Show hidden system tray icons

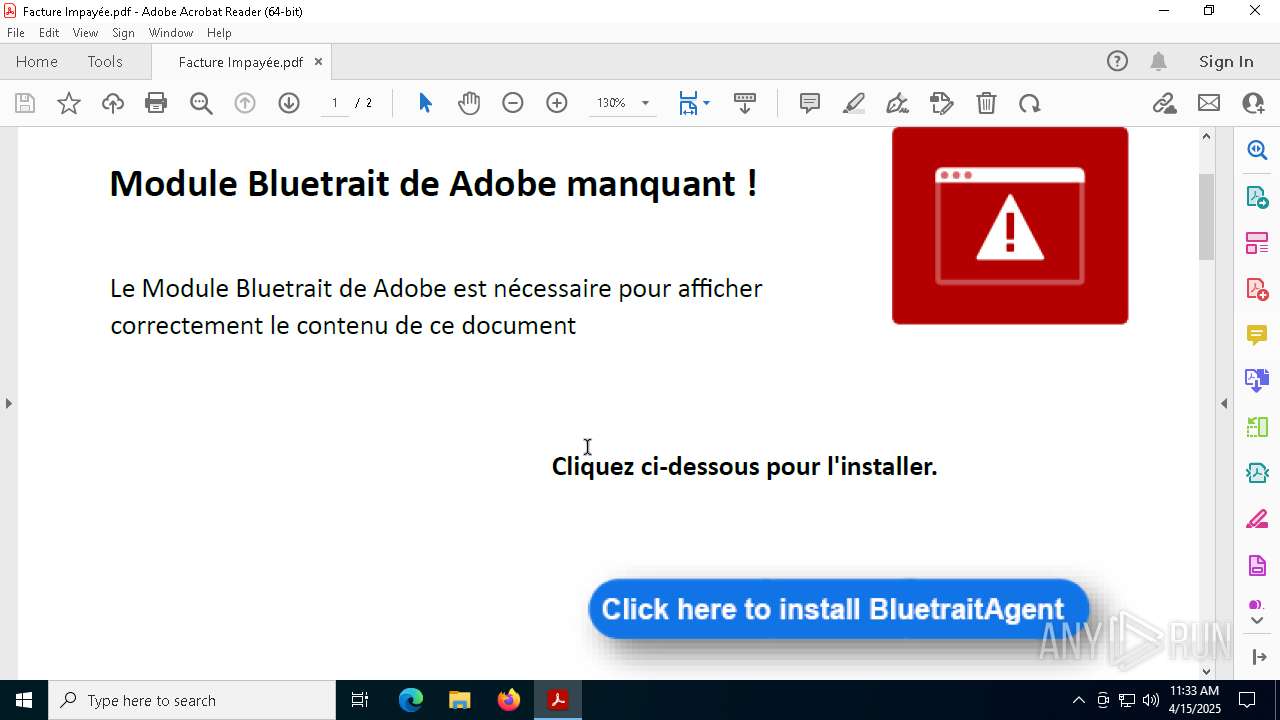1078,700
